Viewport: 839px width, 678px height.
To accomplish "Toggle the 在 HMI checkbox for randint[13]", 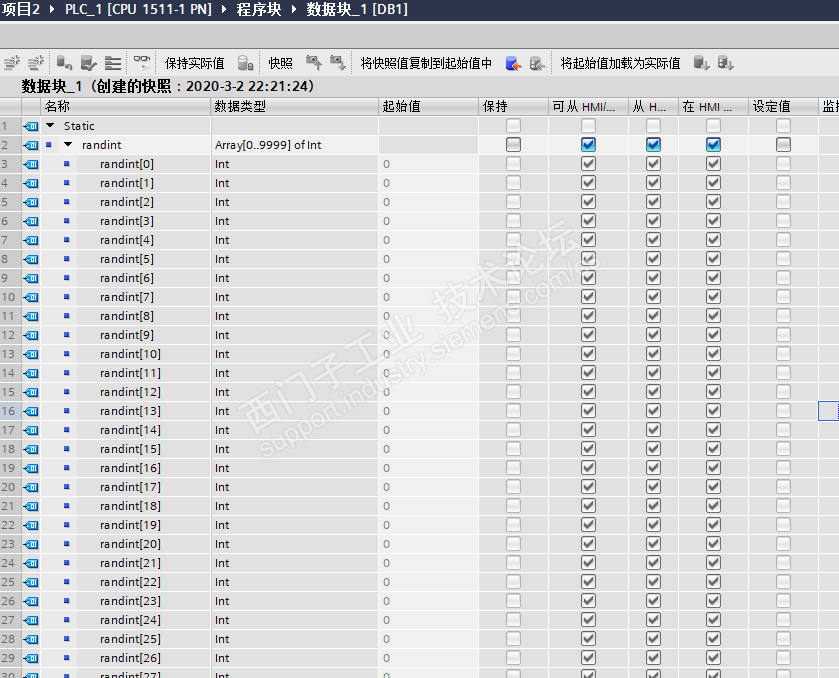I will pos(713,410).
